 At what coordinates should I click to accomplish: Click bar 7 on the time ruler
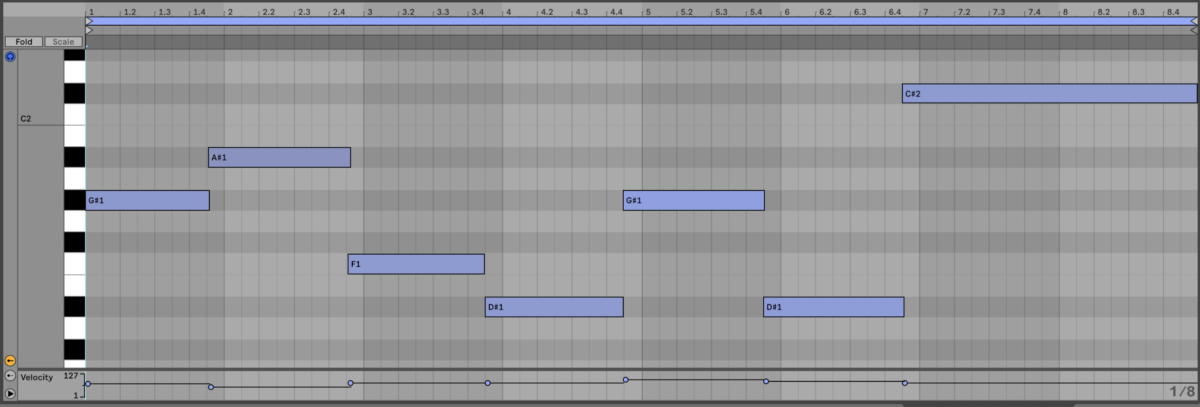pos(927,11)
